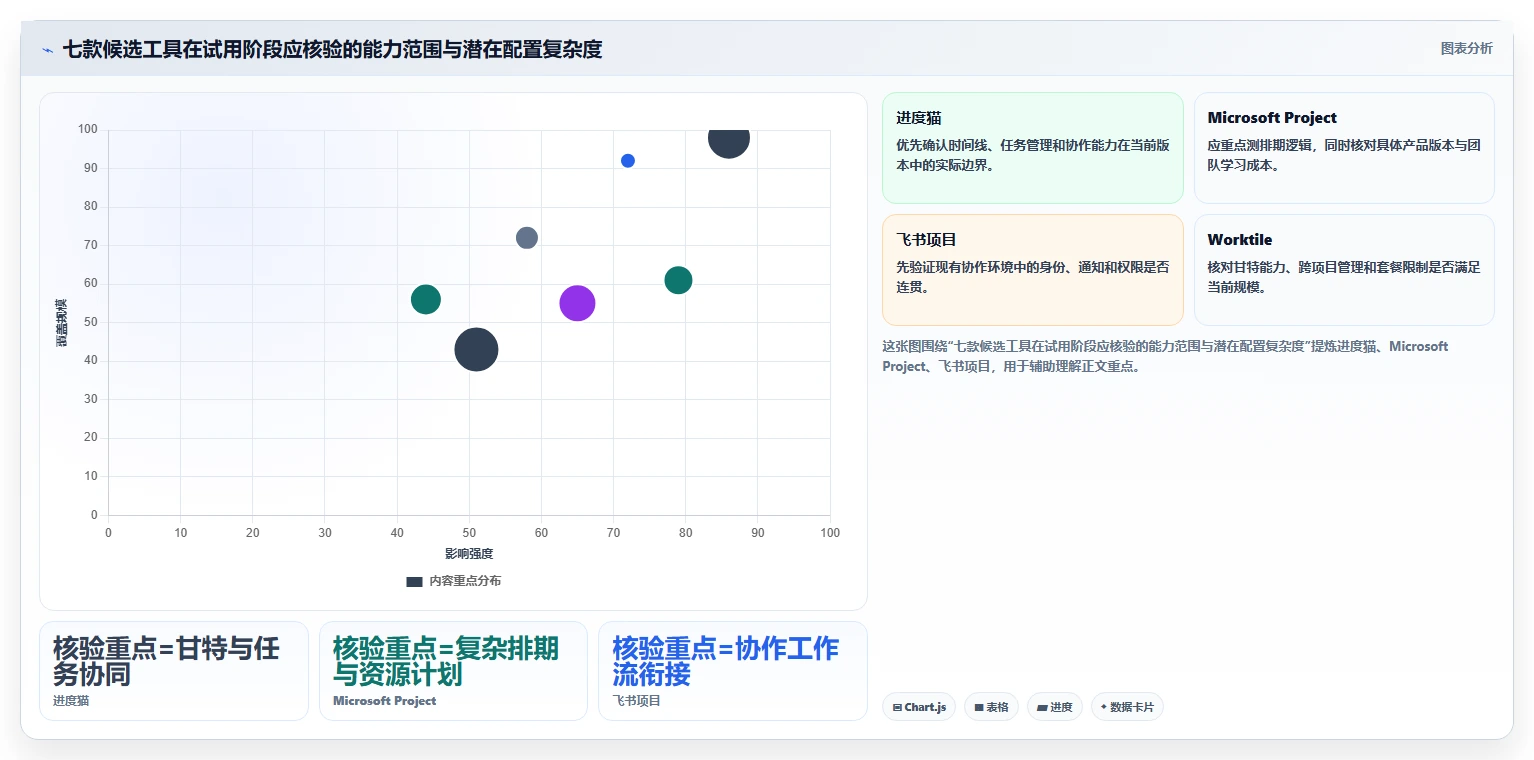Click 核验重点=协作工作流衔接 stat card

click(x=733, y=671)
